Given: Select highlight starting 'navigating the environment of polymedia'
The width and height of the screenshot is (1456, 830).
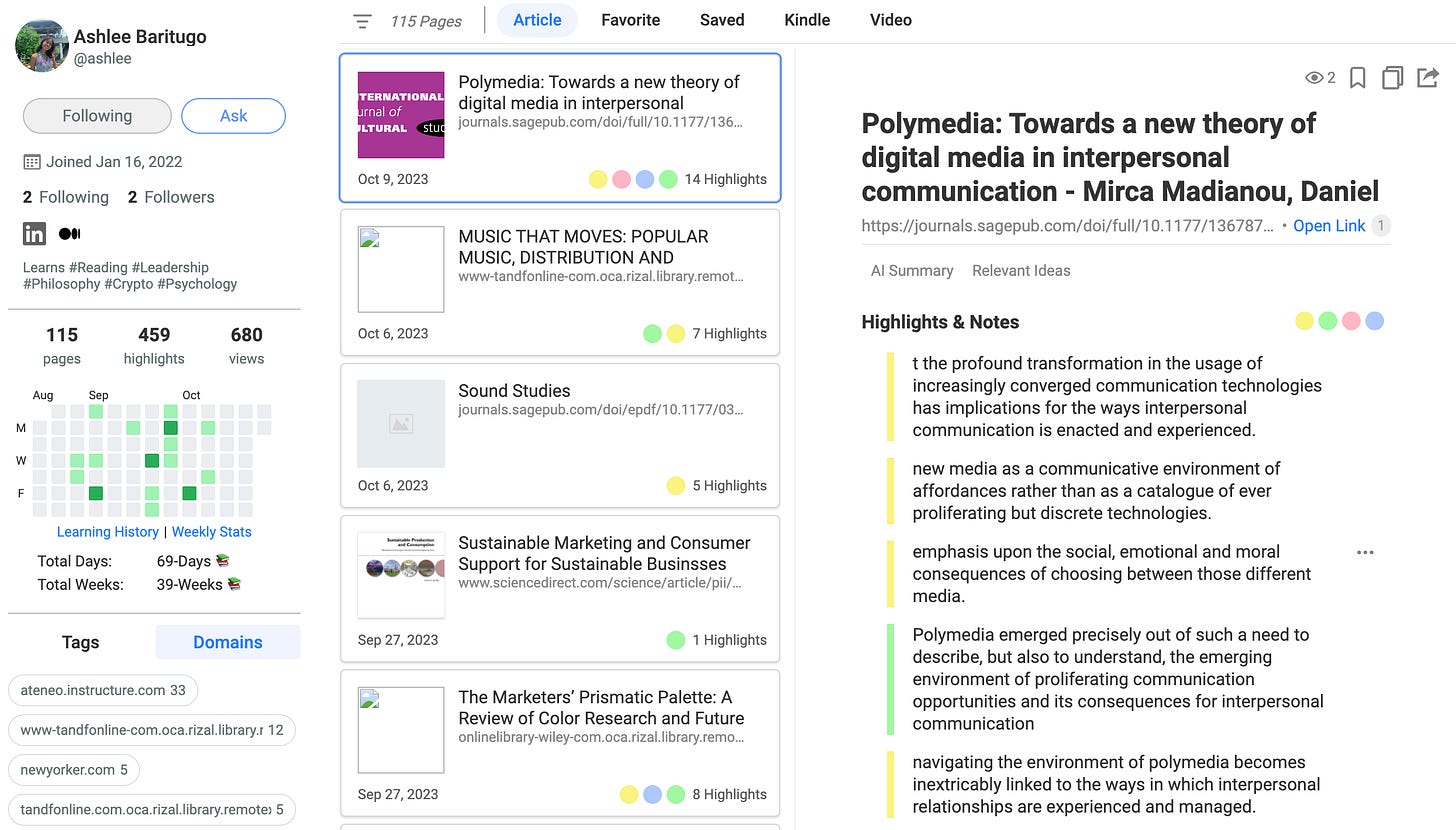Looking at the screenshot, I should click(x=1116, y=785).
